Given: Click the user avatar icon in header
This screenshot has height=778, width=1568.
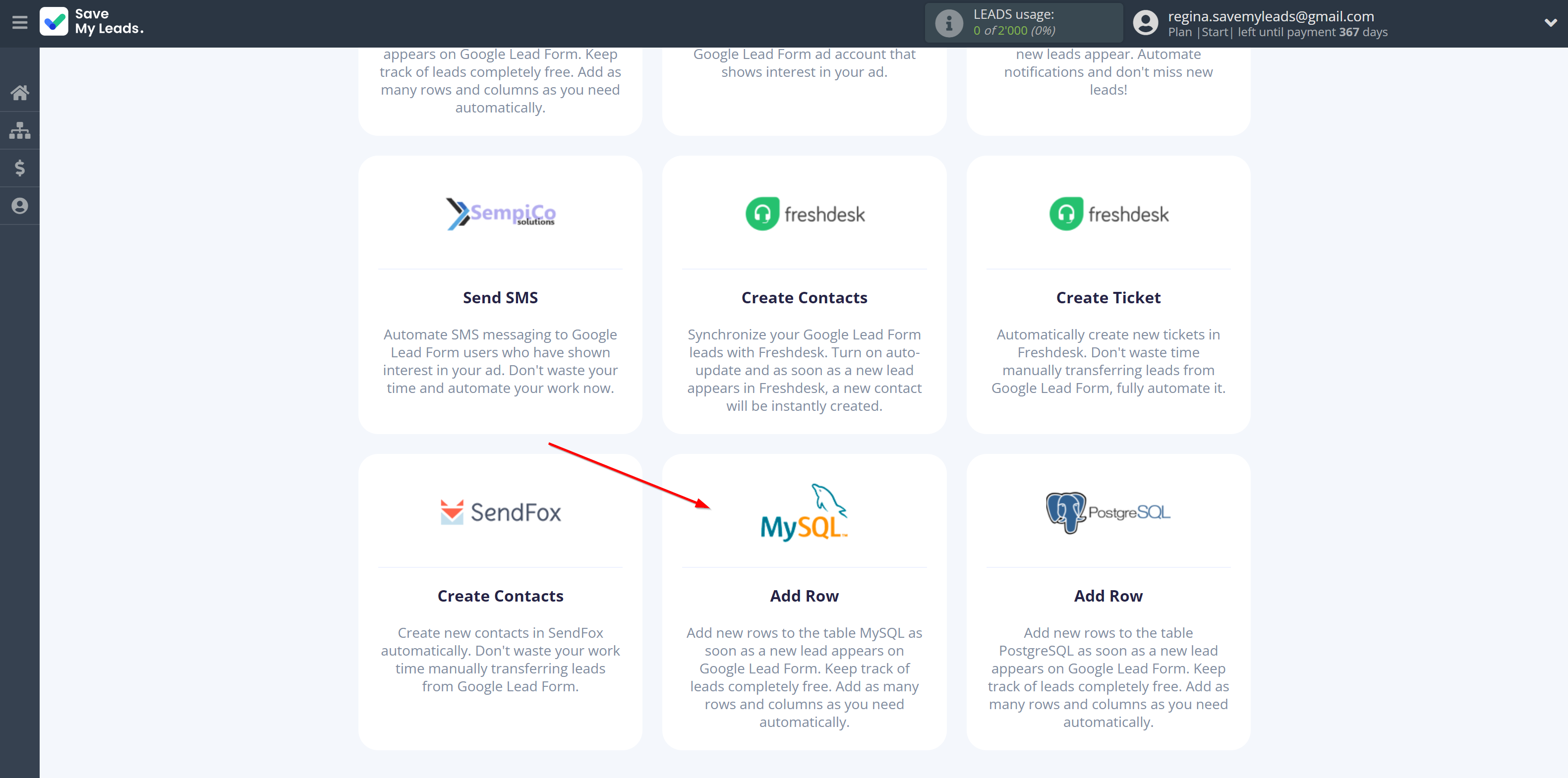Looking at the screenshot, I should 1145,23.
